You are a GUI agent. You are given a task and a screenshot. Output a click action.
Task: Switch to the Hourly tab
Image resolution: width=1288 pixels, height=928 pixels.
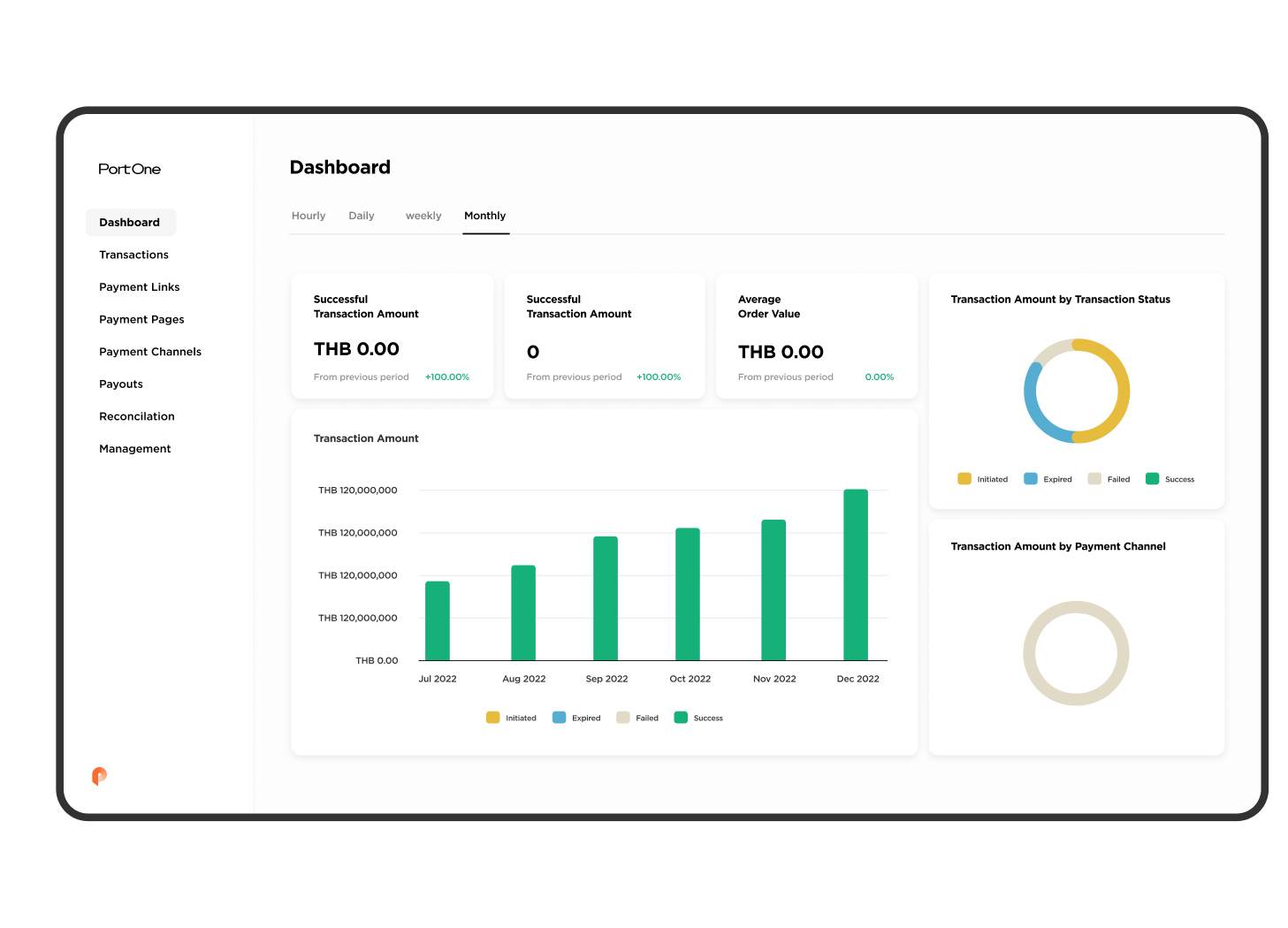point(309,215)
